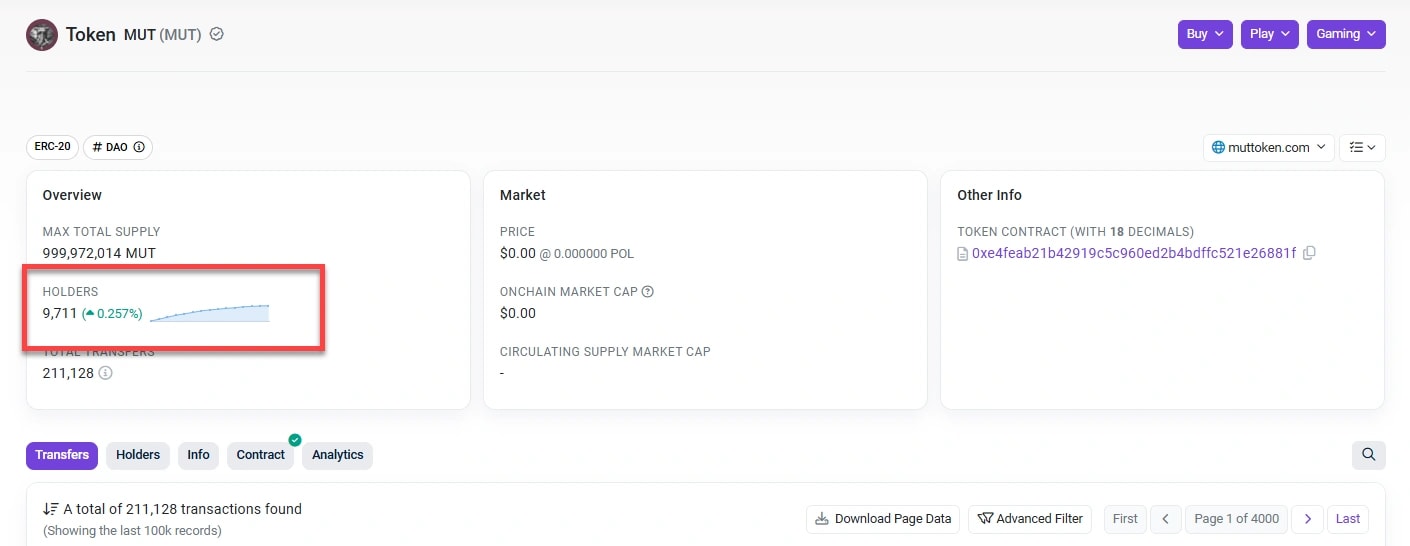Click the max total supply value 999,972,014 MUT

pyautogui.click(x=99, y=253)
